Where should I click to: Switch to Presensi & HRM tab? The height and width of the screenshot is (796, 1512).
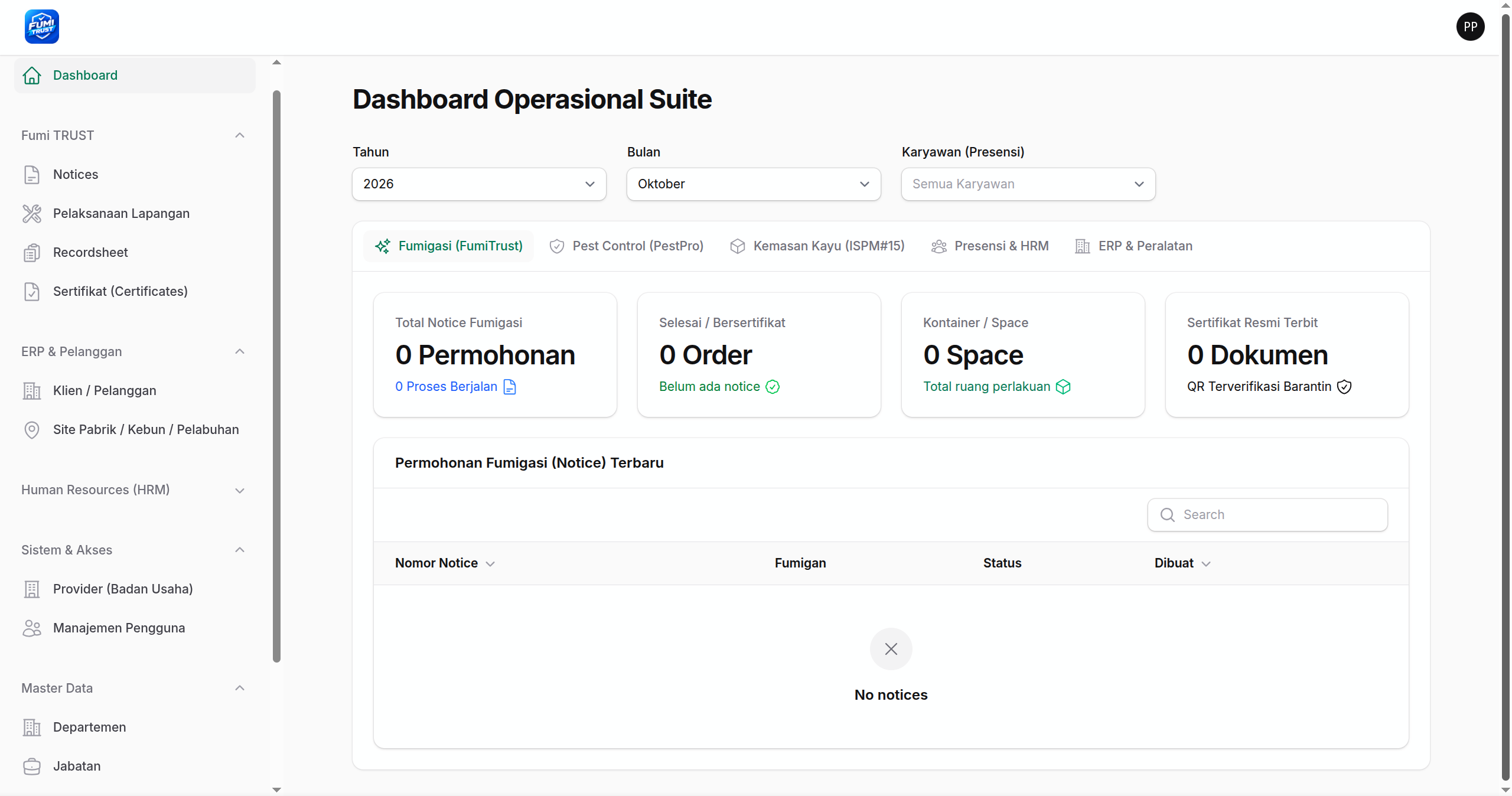pos(990,246)
